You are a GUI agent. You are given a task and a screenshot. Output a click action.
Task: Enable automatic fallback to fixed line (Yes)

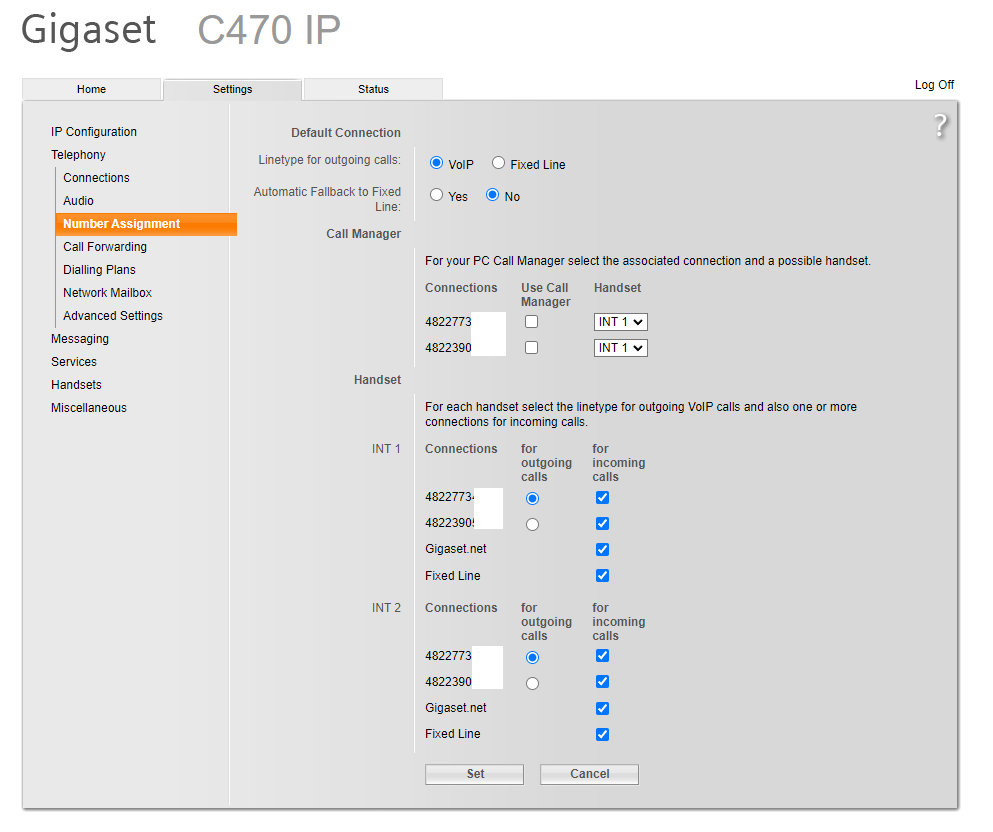tap(437, 196)
